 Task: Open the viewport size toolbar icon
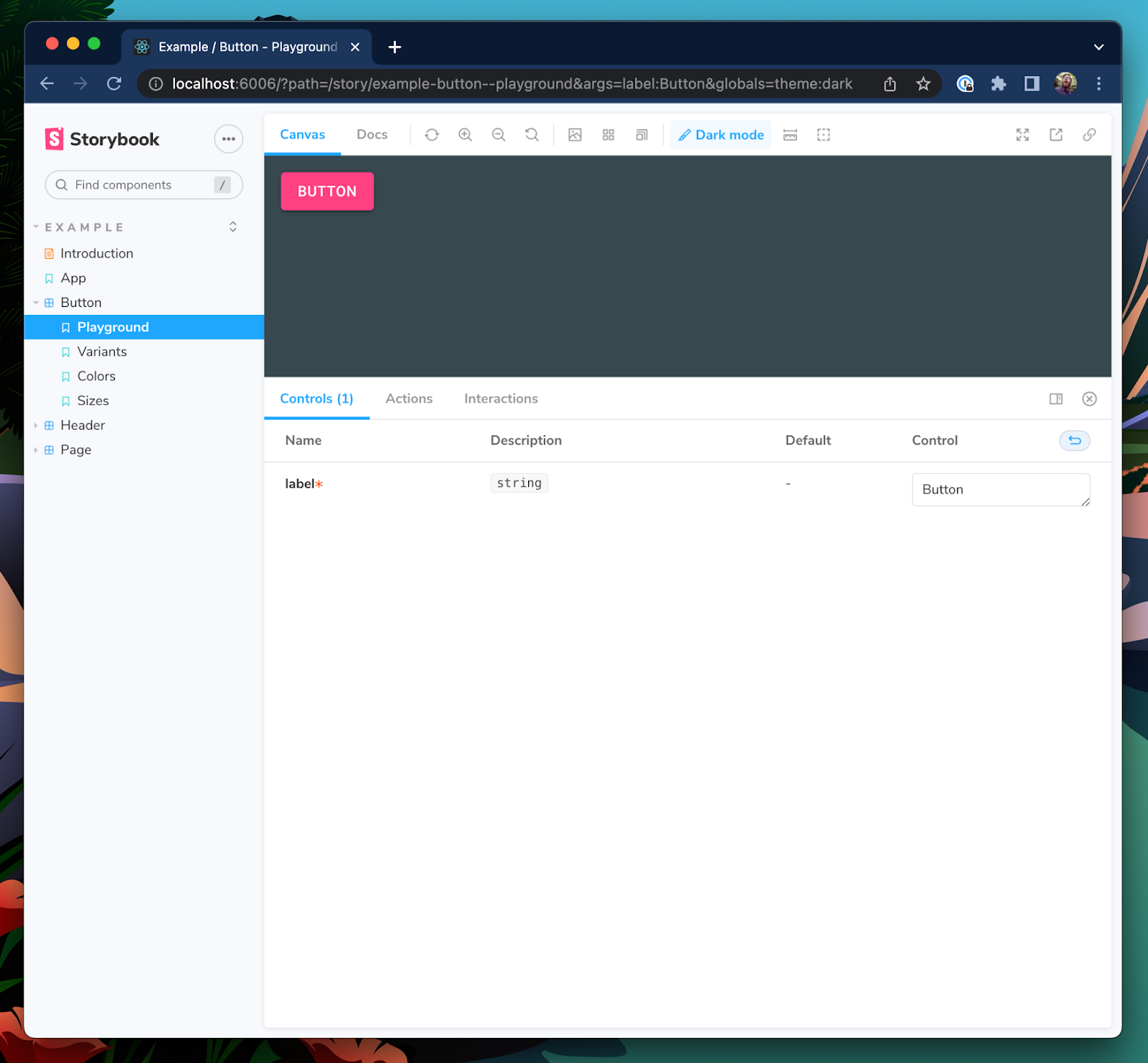[641, 135]
